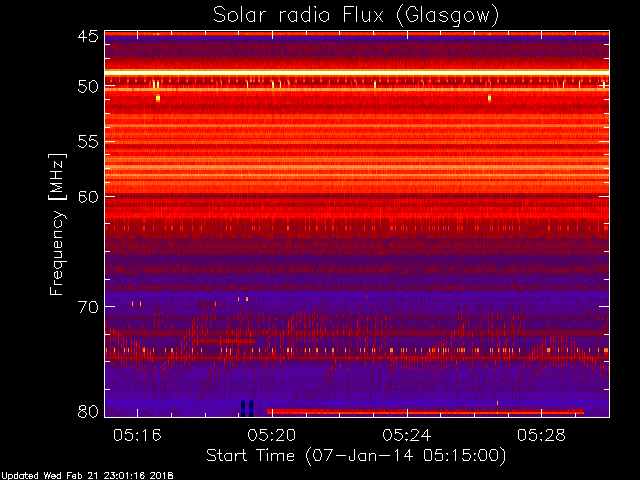Click the 45 frequency tick label

pos(88,36)
